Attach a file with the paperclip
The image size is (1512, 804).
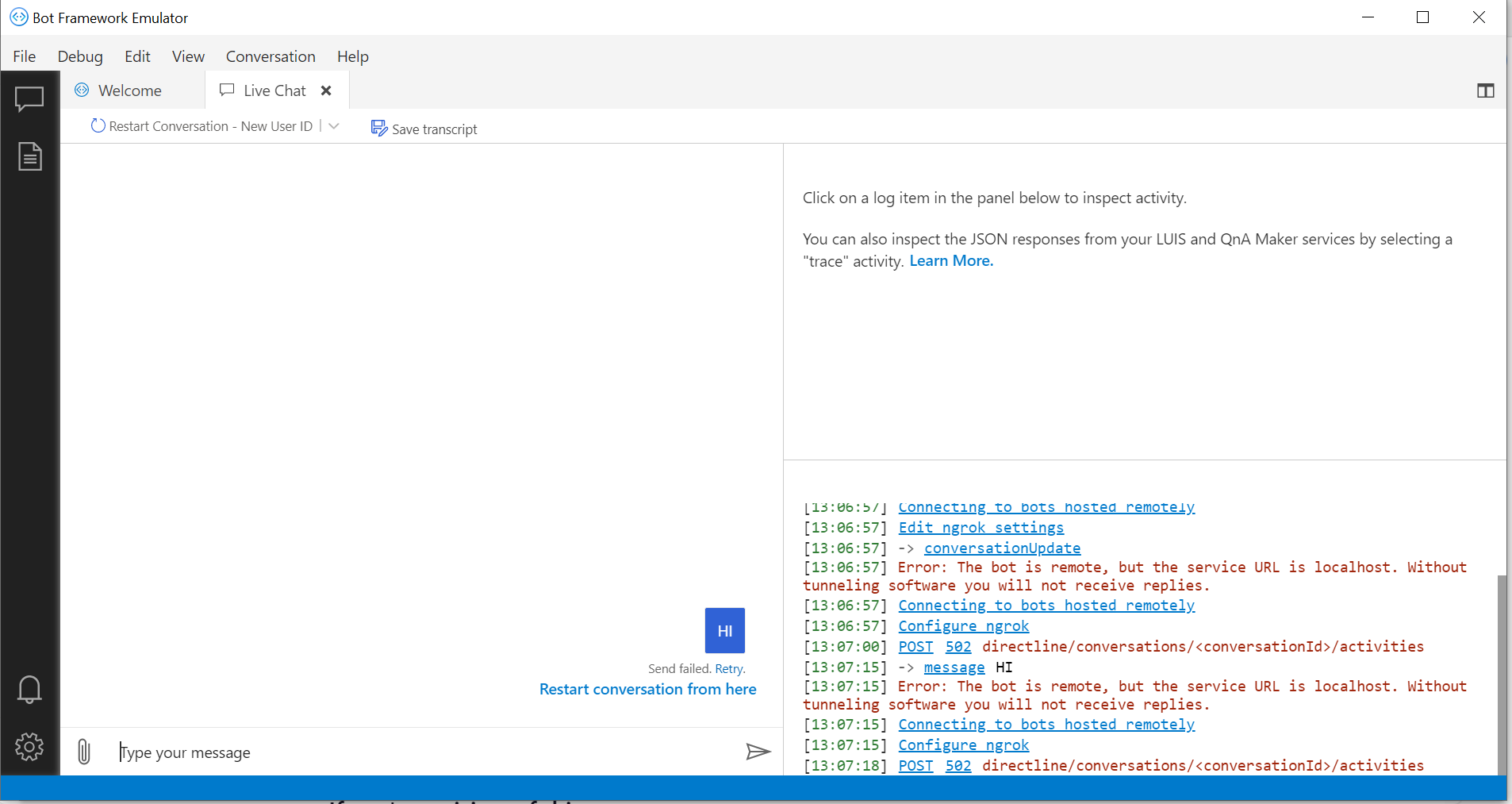pos(84,752)
